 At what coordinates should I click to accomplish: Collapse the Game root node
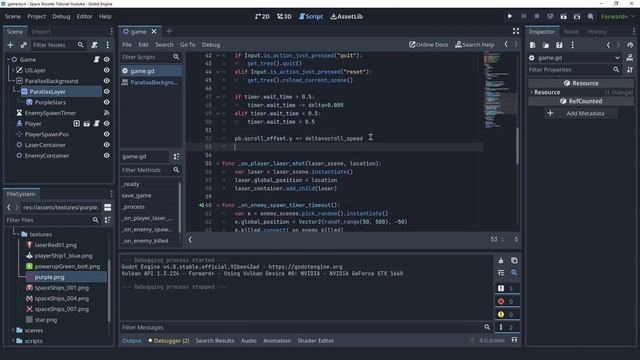click(8, 60)
